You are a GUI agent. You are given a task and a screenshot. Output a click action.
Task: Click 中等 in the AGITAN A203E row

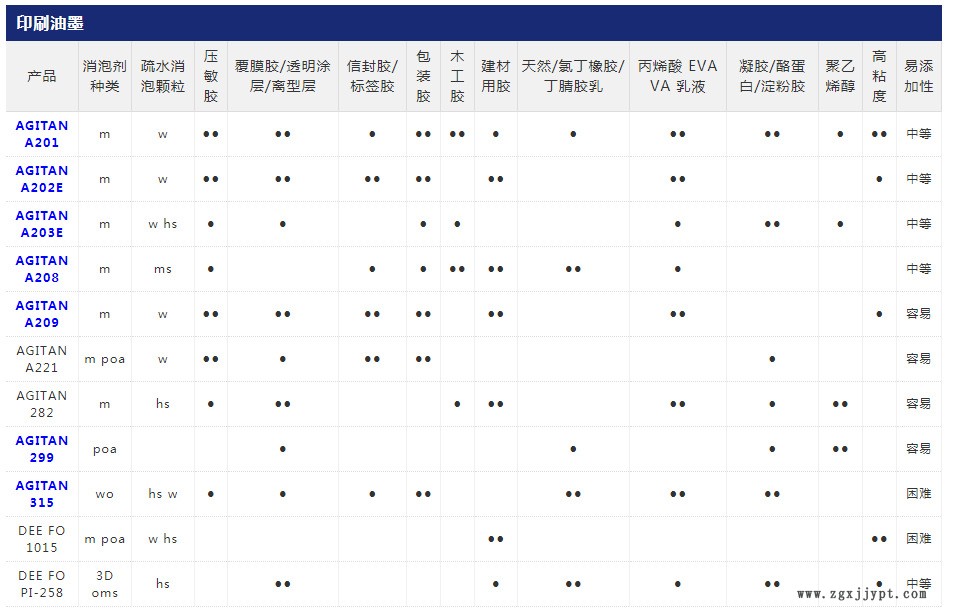pos(918,224)
